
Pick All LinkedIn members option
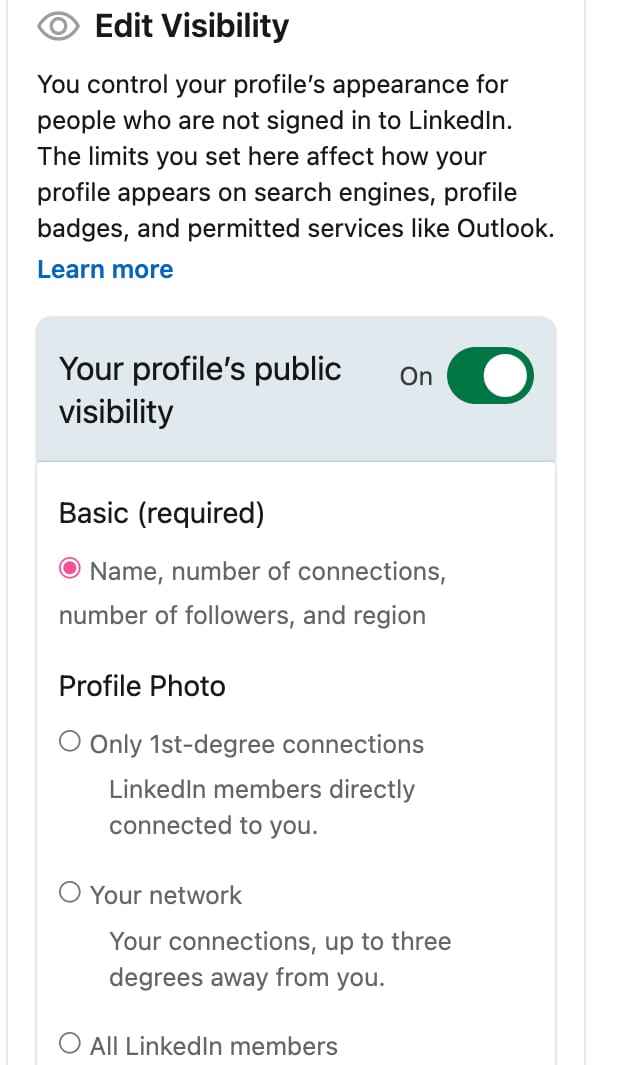(70, 1042)
